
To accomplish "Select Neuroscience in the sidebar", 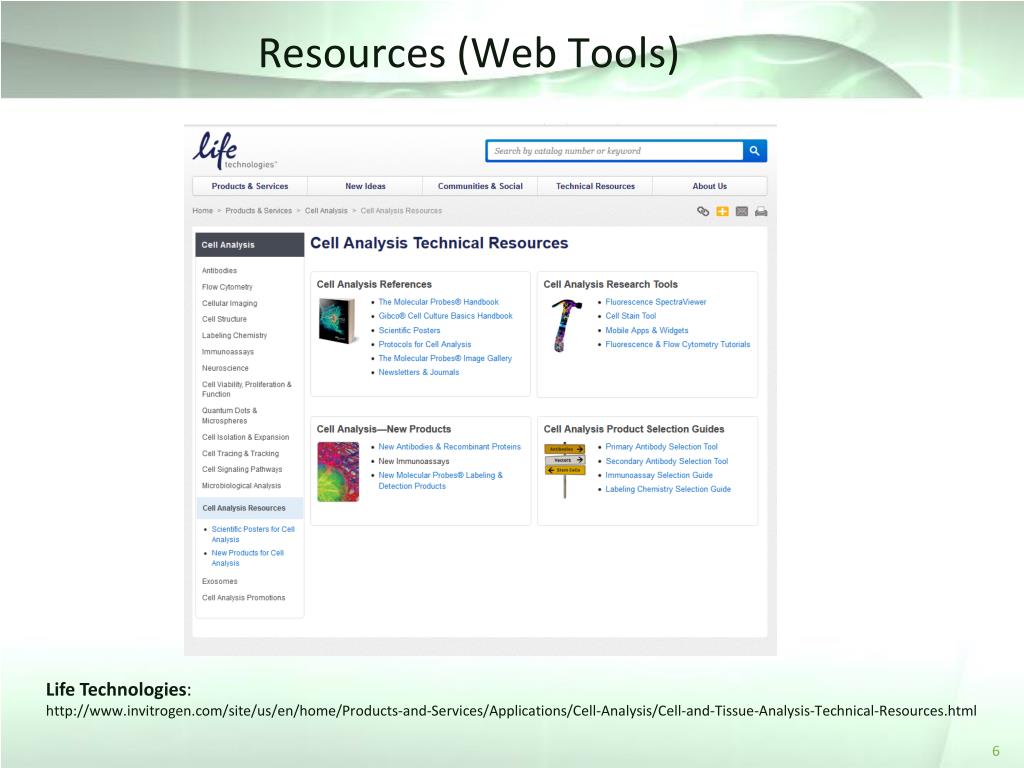I will [225, 368].
